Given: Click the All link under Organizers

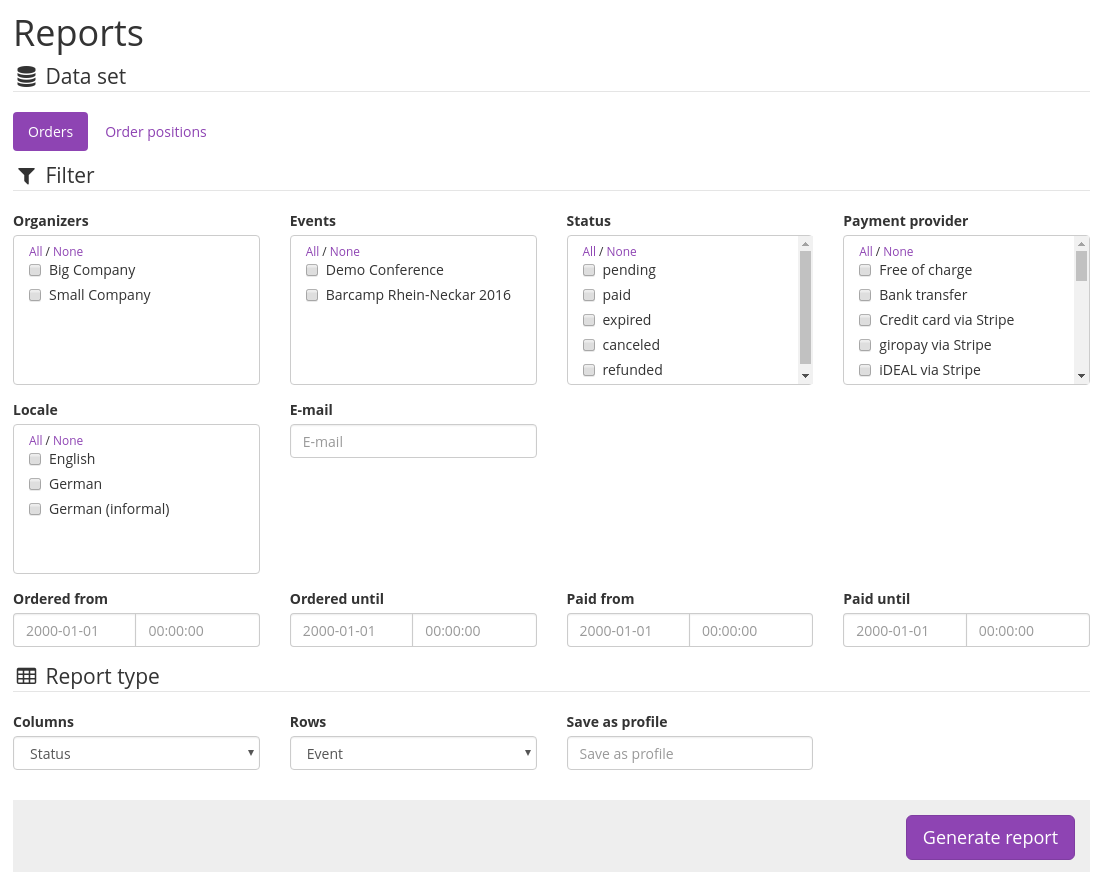Looking at the screenshot, I should tap(36, 252).
